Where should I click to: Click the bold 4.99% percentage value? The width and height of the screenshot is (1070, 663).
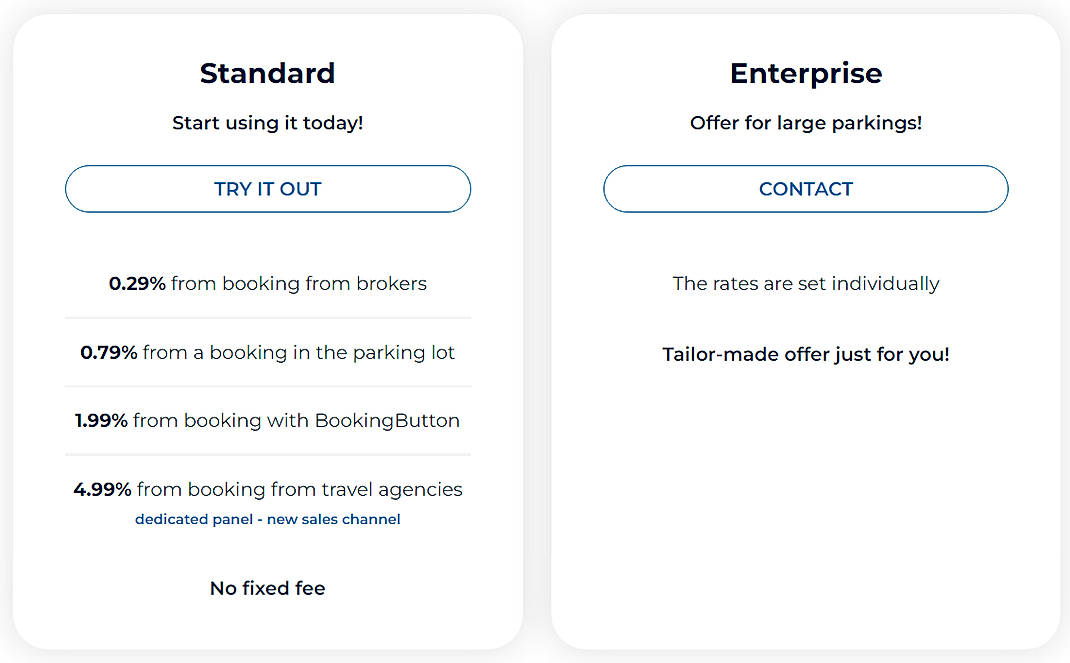(102, 490)
